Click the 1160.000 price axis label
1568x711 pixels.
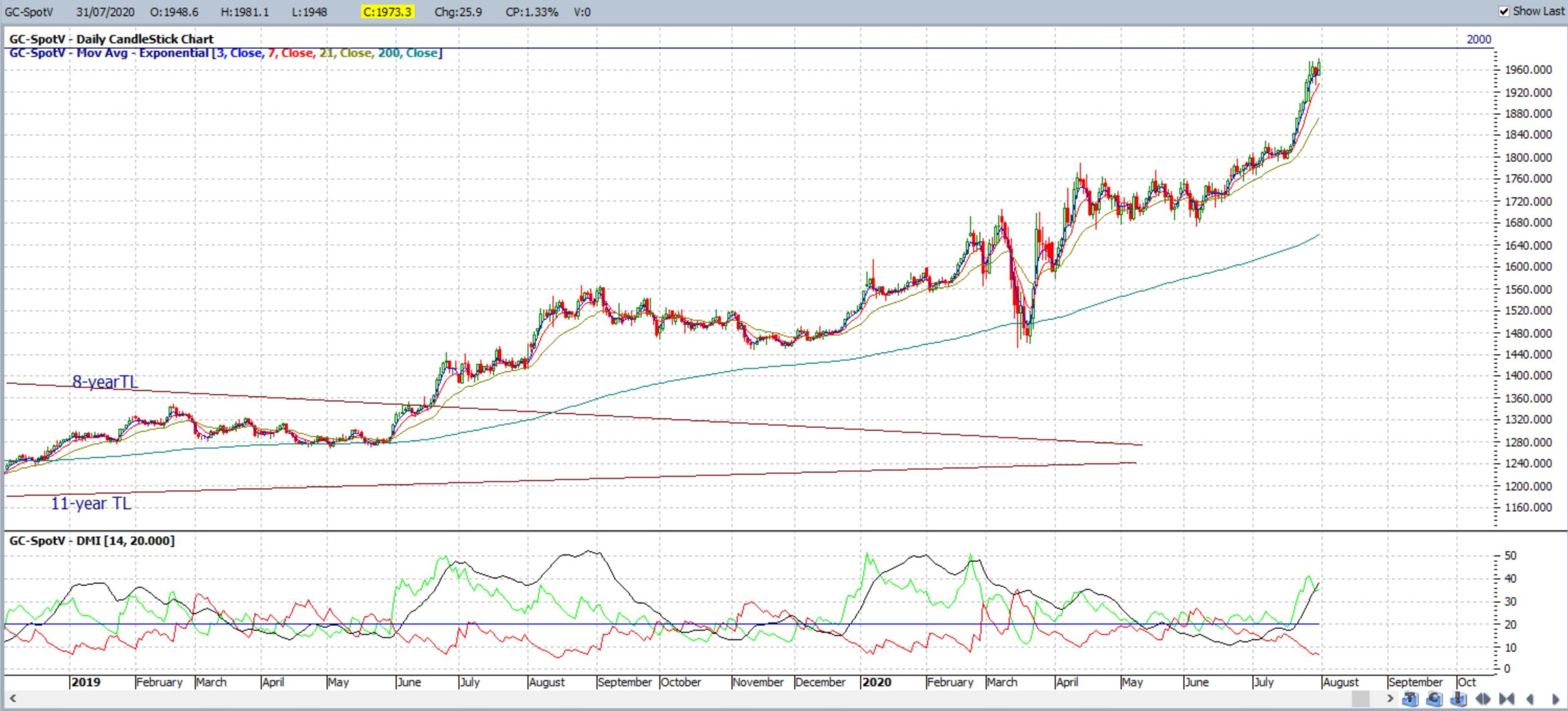point(1528,507)
